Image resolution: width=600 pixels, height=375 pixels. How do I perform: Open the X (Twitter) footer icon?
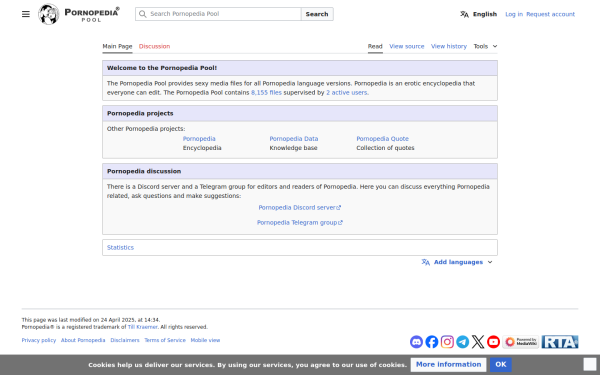point(478,342)
